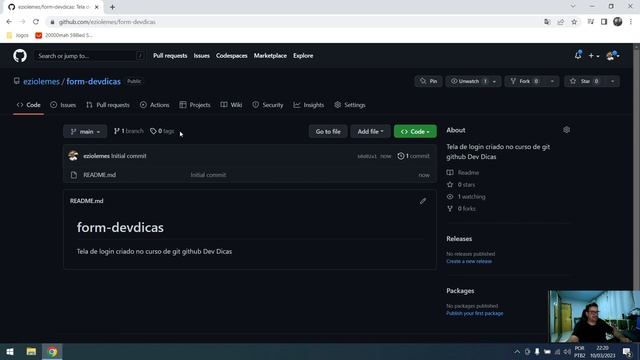Viewport: 640px width, 360px height.
Task: Open the 0 forks link
Action: click(x=461, y=209)
